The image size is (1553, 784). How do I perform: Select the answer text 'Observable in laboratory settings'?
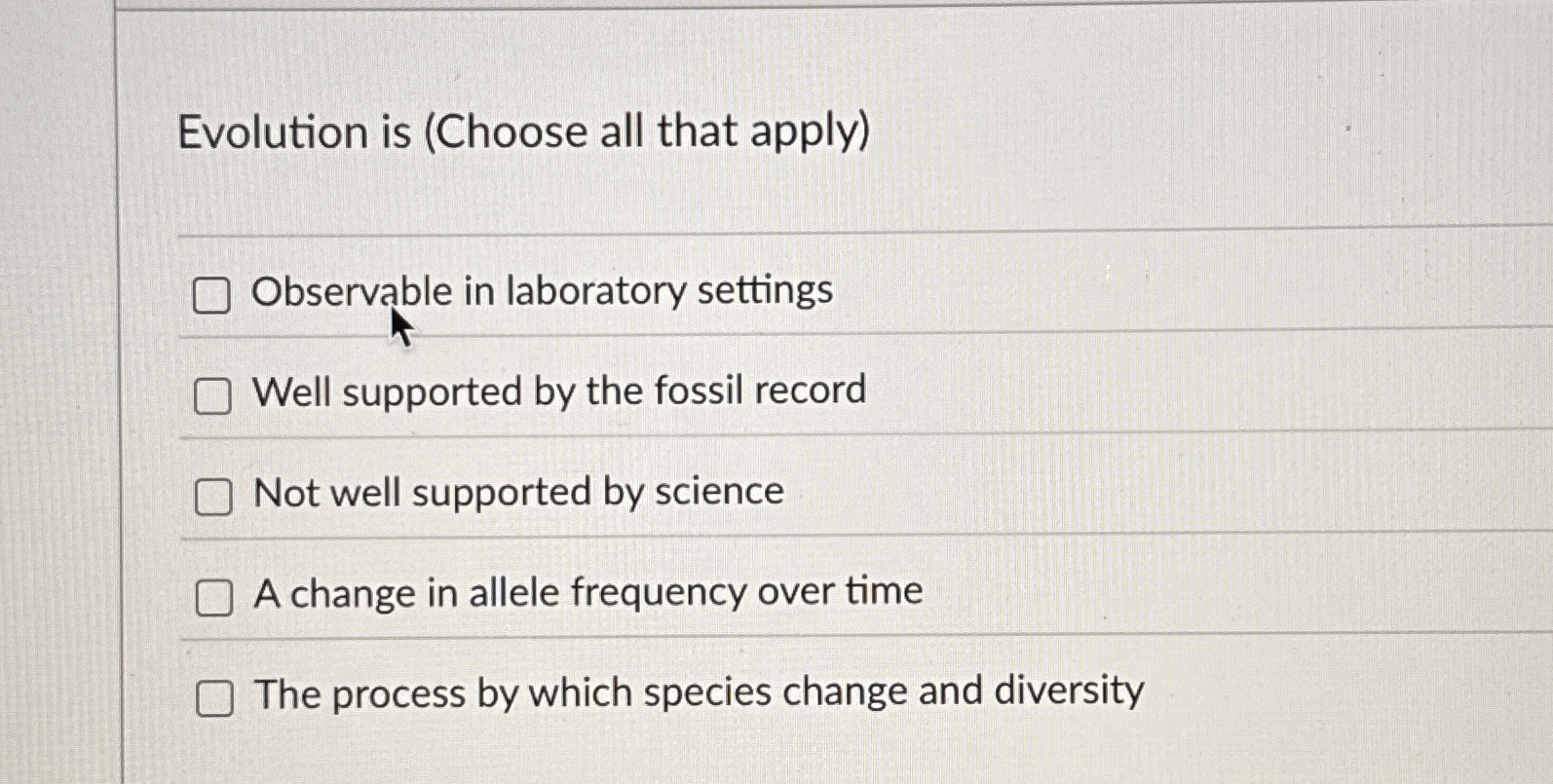point(543,290)
